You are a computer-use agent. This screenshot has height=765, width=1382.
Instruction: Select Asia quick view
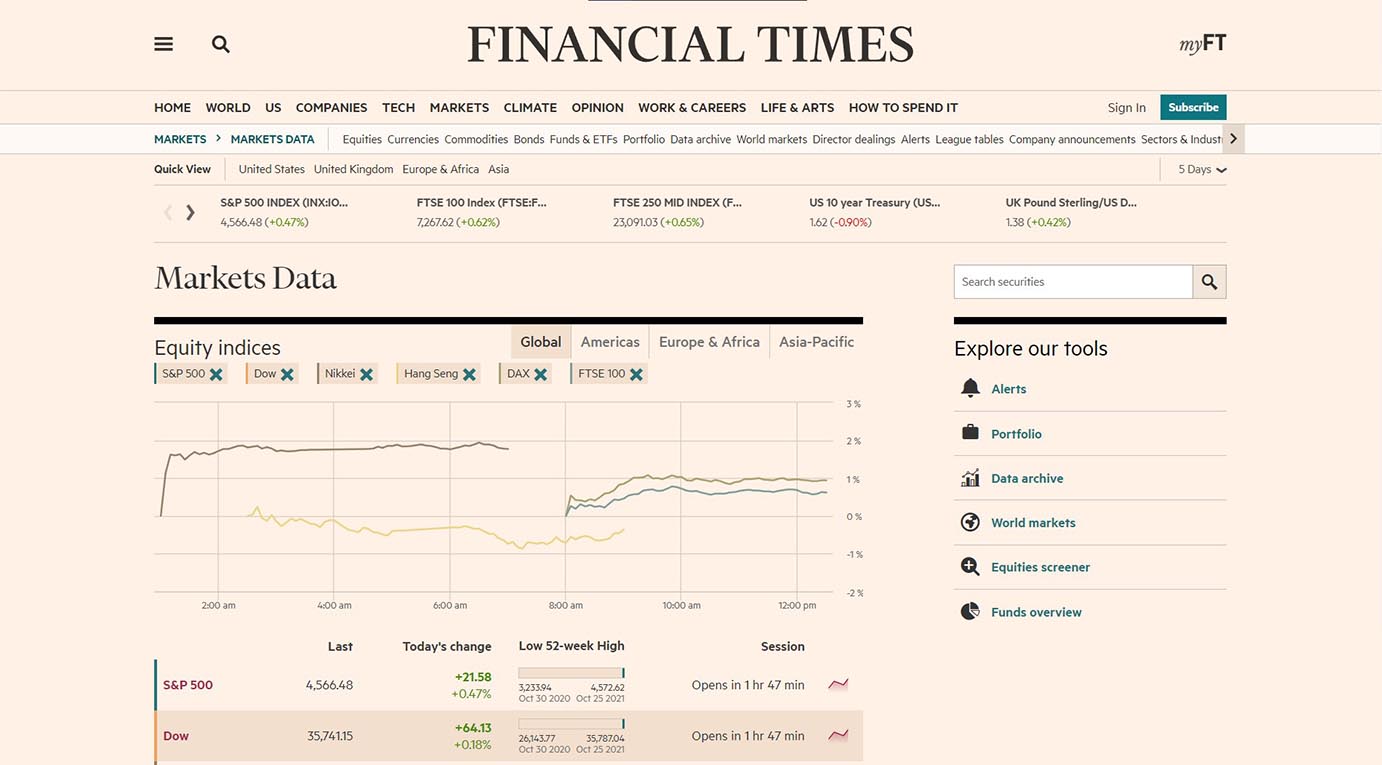click(498, 169)
